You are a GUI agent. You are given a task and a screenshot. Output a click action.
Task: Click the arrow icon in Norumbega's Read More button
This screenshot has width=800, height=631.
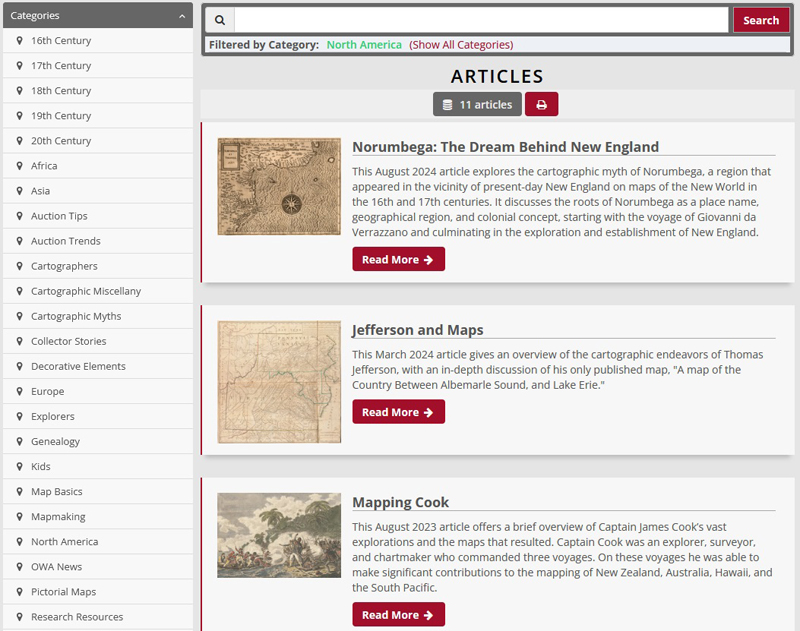pos(429,260)
